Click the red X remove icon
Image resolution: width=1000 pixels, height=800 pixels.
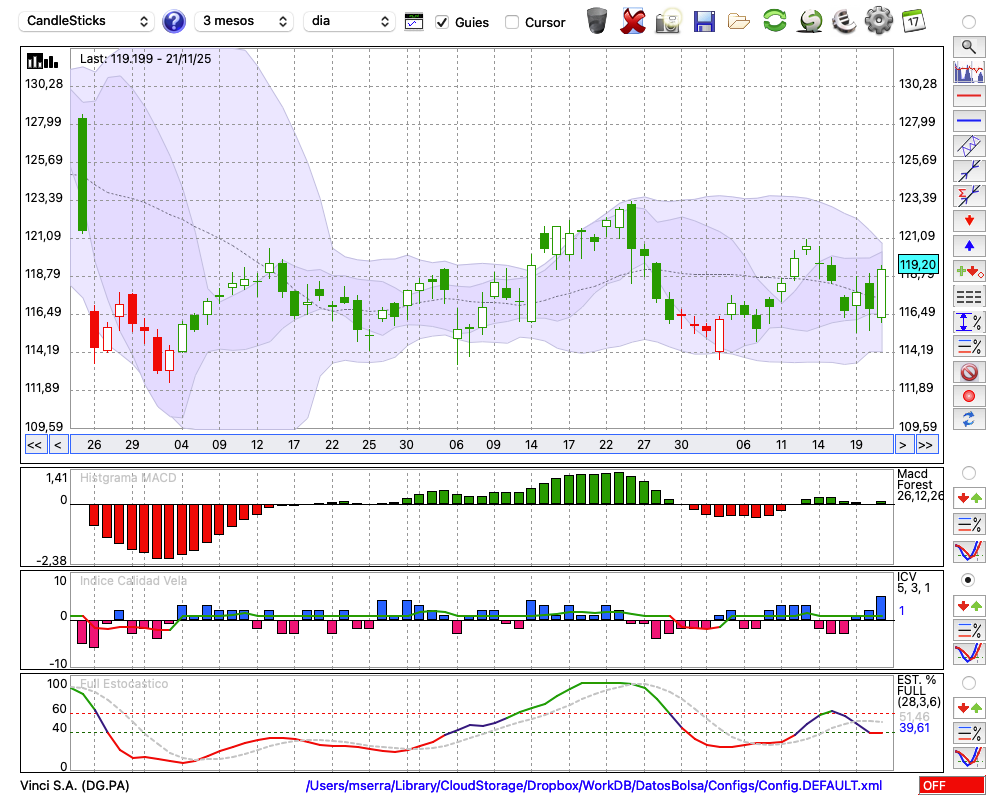(x=633, y=21)
